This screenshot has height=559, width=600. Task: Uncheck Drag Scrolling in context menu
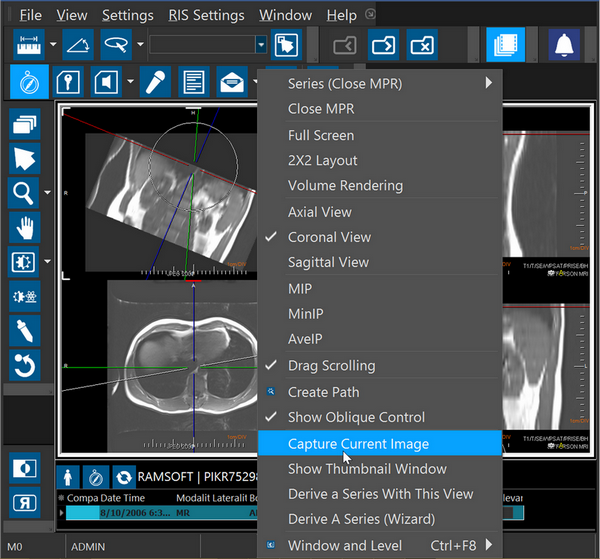331,366
